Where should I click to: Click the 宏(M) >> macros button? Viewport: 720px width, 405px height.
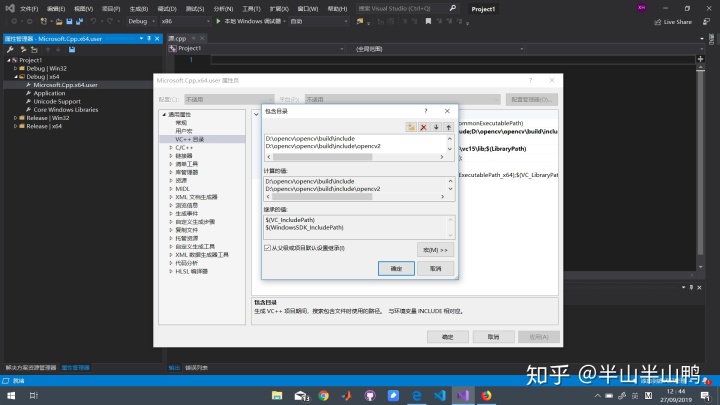click(x=435, y=250)
